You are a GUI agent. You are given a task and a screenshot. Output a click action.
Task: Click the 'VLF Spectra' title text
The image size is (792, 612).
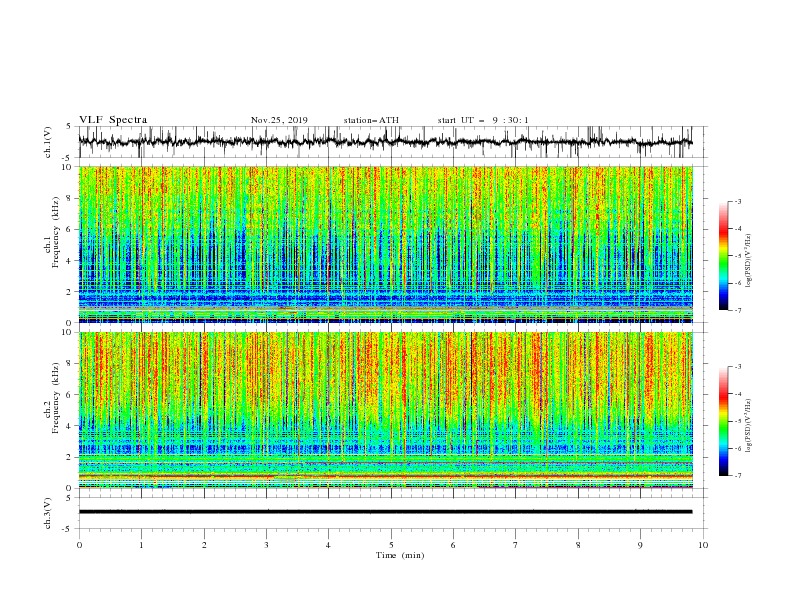tap(113, 120)
